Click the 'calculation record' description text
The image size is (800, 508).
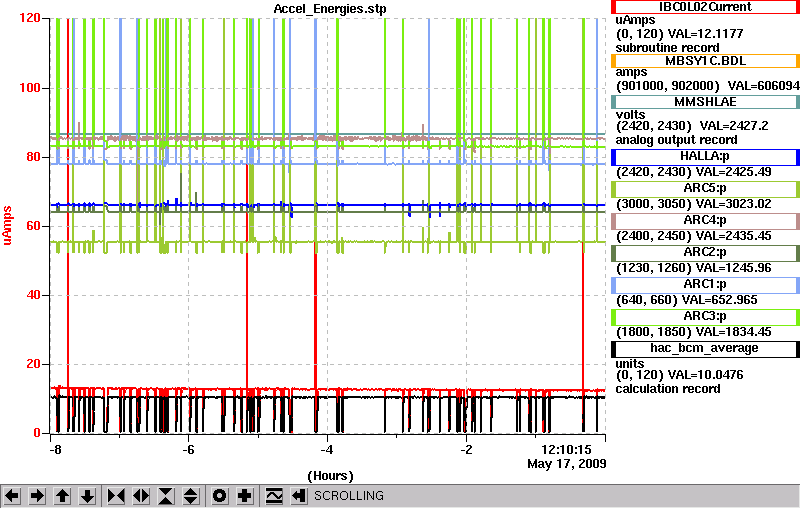tap(668, 389)
